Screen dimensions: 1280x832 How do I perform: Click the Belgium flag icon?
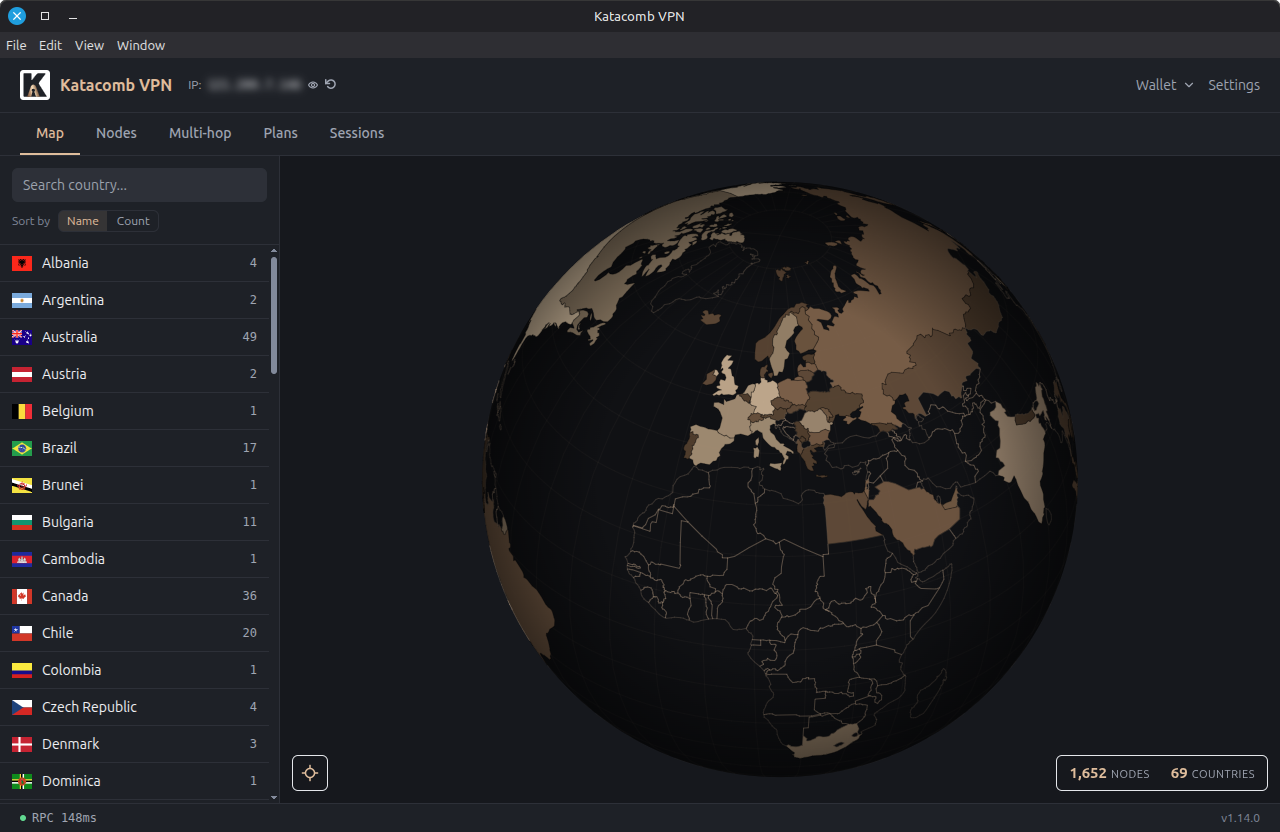[22, 411]
